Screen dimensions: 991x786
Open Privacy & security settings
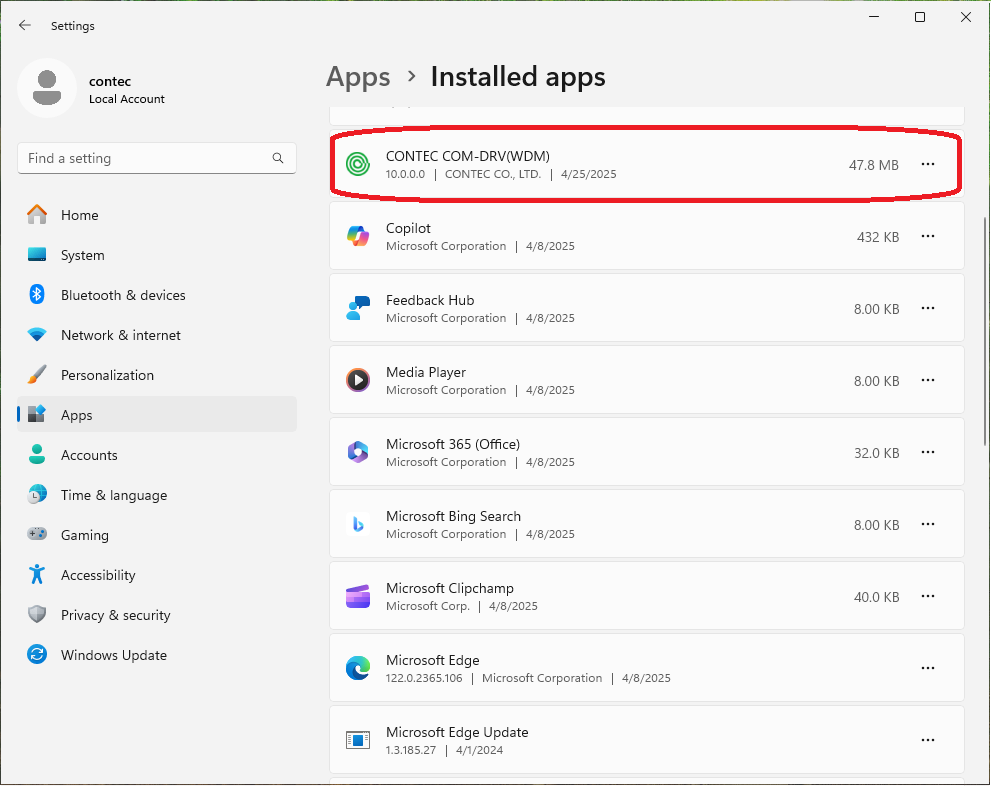tap(157, 615)
